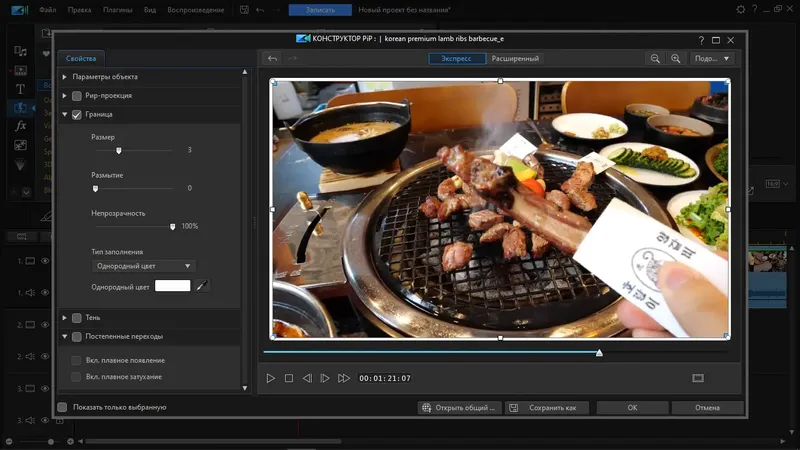Toggle visibility of video track 2
This screenshot has width=800, height=450.
pos(45,324)
